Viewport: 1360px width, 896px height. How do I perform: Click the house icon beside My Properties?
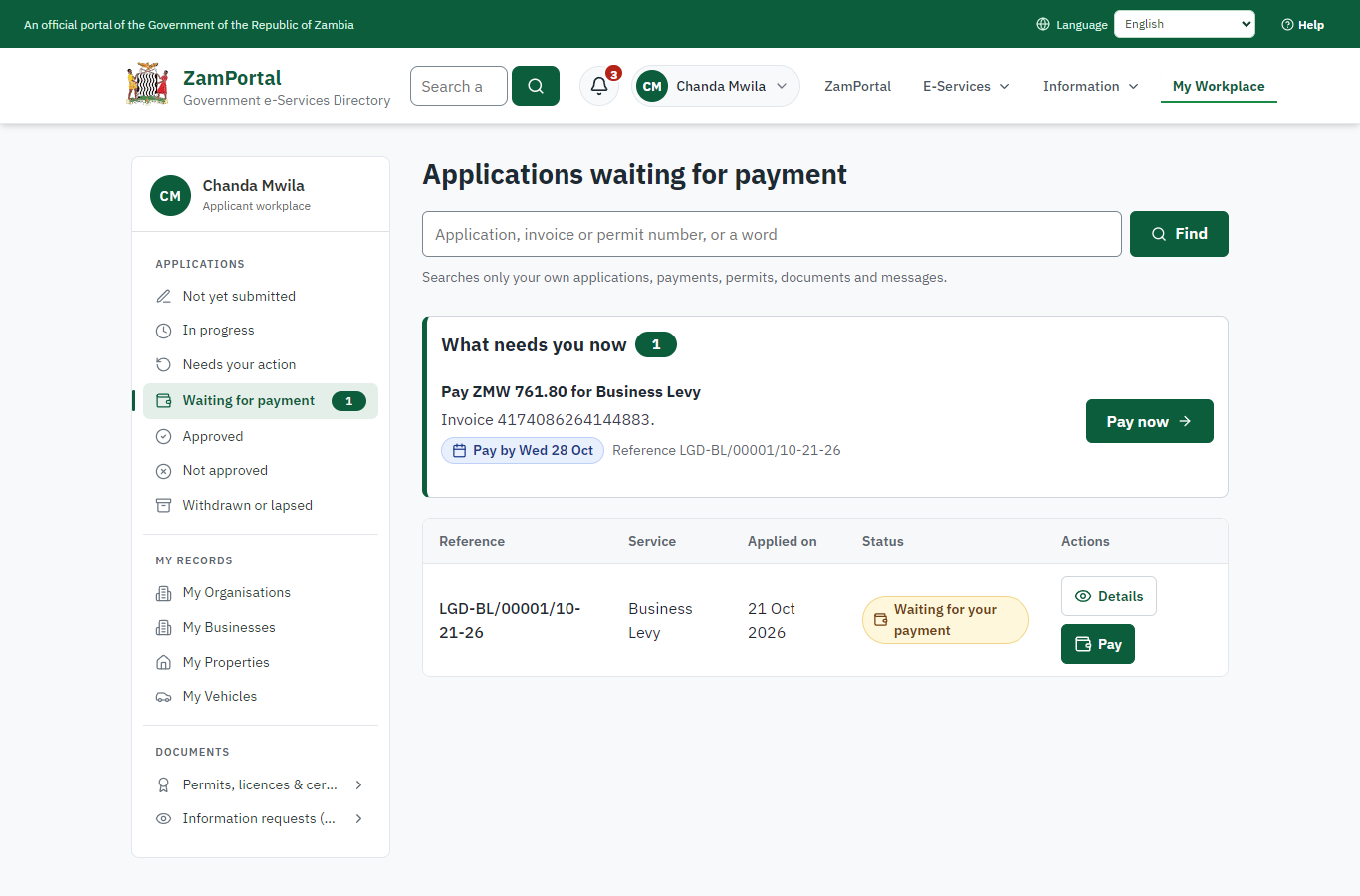click(164, 662)
